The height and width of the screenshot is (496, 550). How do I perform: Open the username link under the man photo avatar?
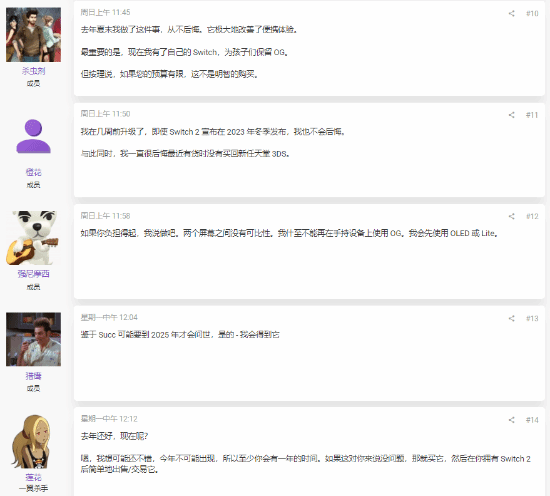click(33, 376)
